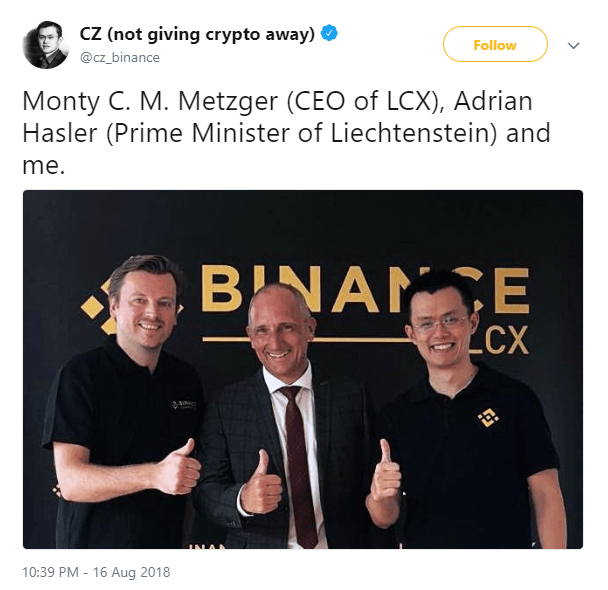Open the "CZ (not giving crypto away)" profile name

(x=197, y=34)
